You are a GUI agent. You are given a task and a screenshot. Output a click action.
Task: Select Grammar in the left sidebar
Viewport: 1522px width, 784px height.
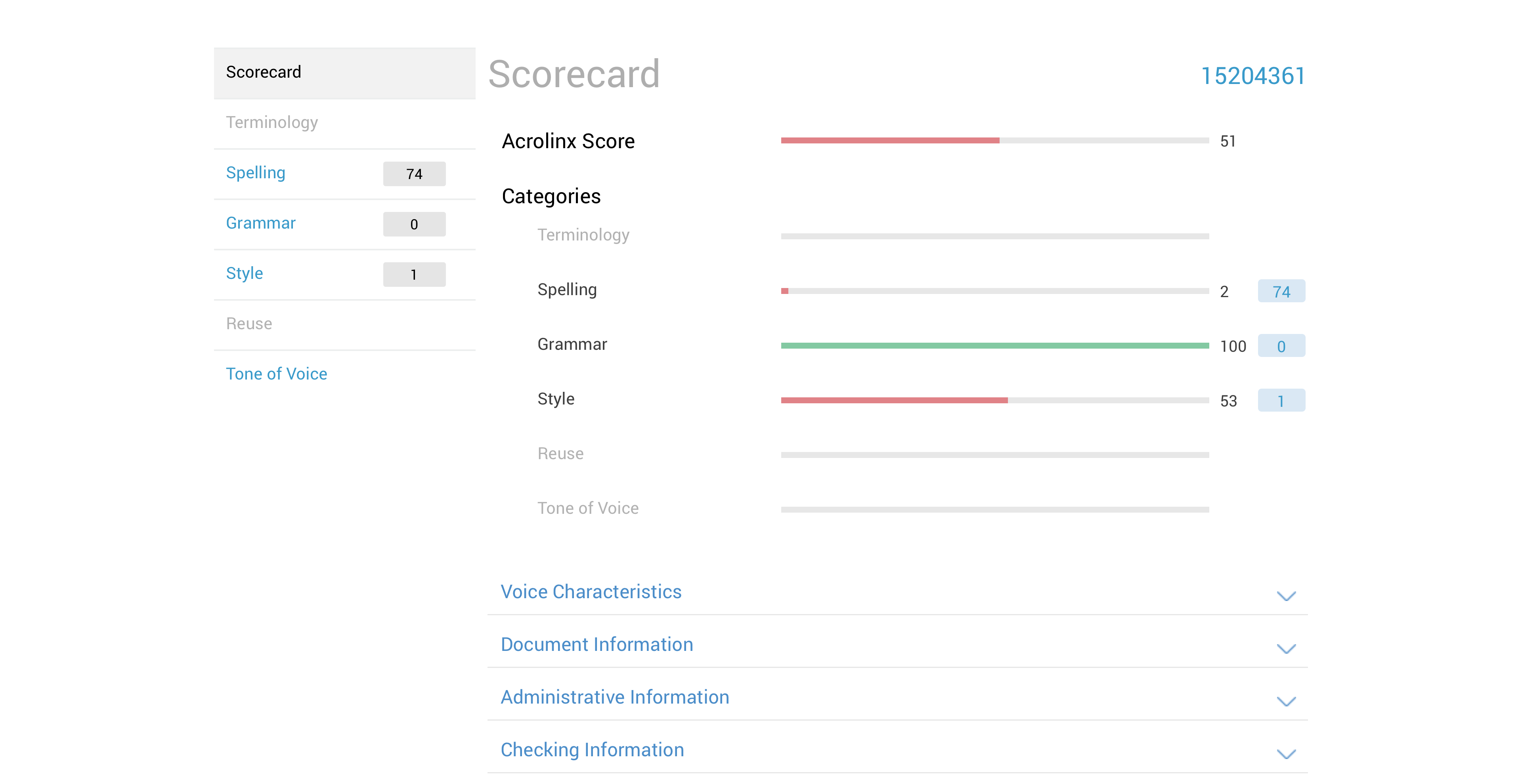[260, 223]
